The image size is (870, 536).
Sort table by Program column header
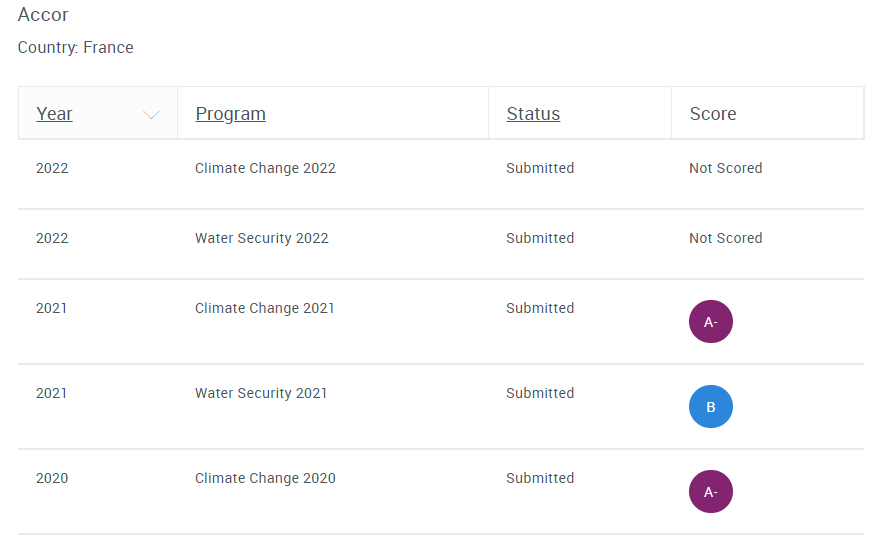pos(230,114)
